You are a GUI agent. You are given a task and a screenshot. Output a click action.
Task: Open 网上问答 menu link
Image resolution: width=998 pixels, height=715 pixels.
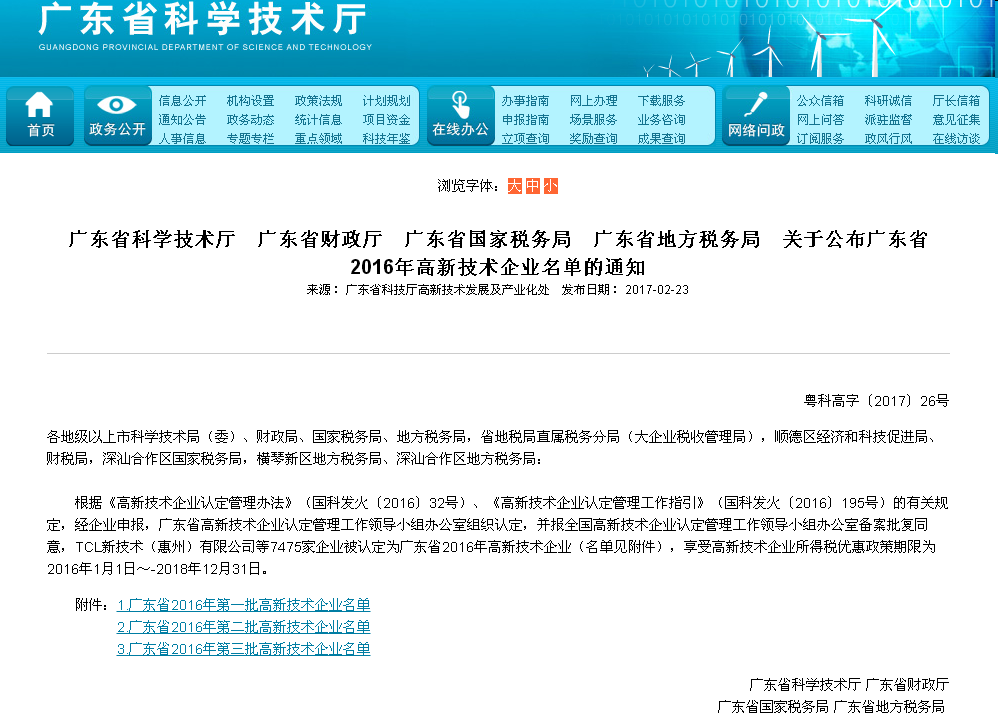pos(820,120)
